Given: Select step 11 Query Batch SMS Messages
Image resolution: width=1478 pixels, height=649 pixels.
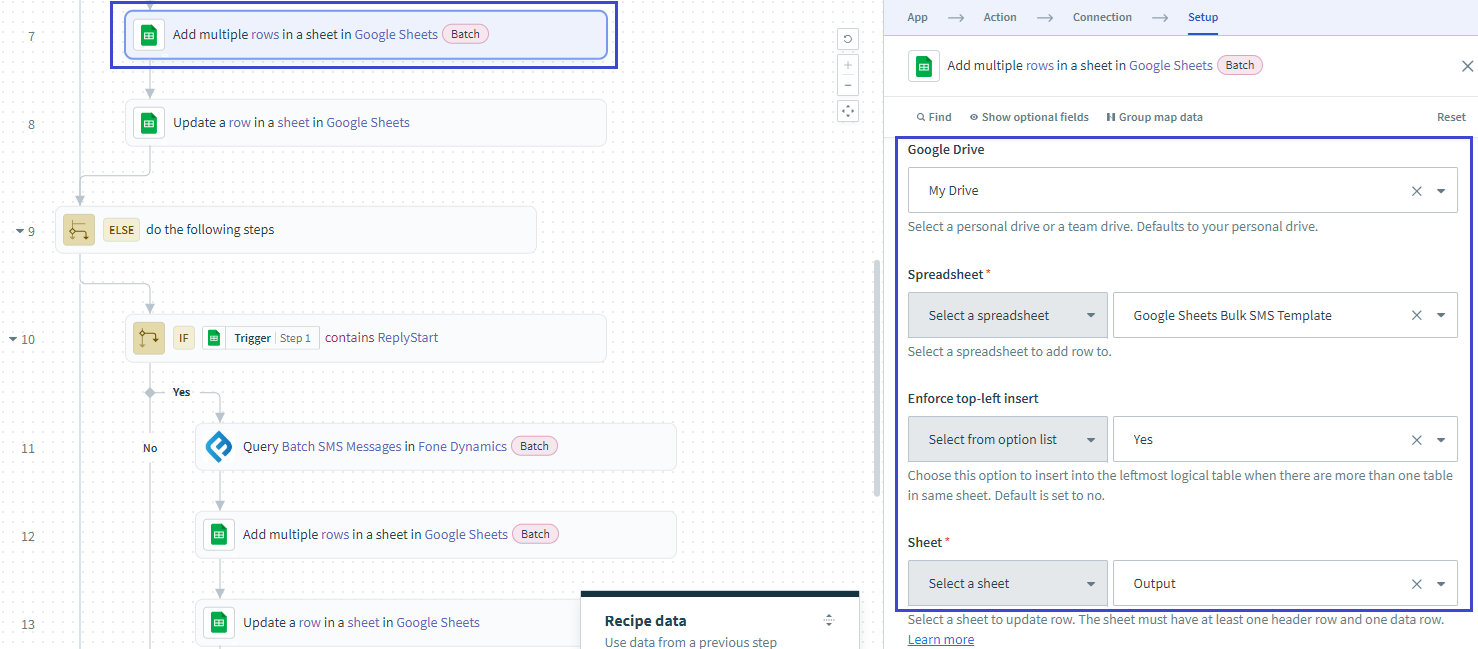Looking at the screenshot, I should 436,447.
